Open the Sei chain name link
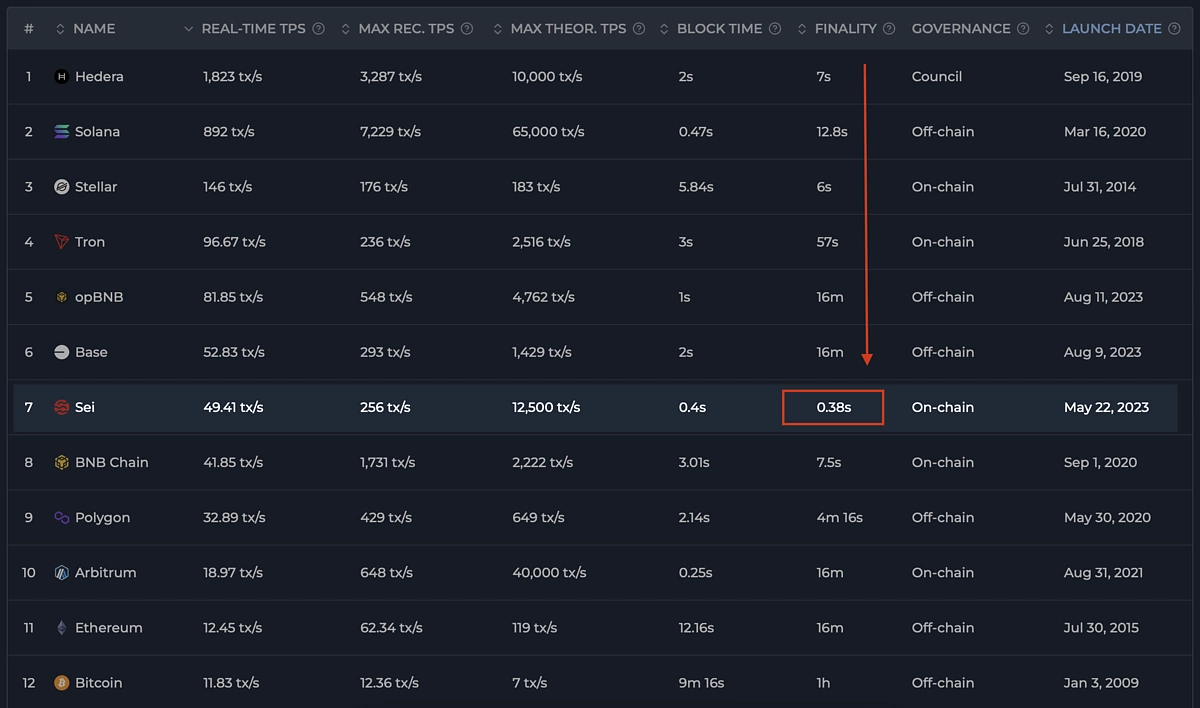The width and height of the screenshot is (1200, 708). tap(85, 408)
